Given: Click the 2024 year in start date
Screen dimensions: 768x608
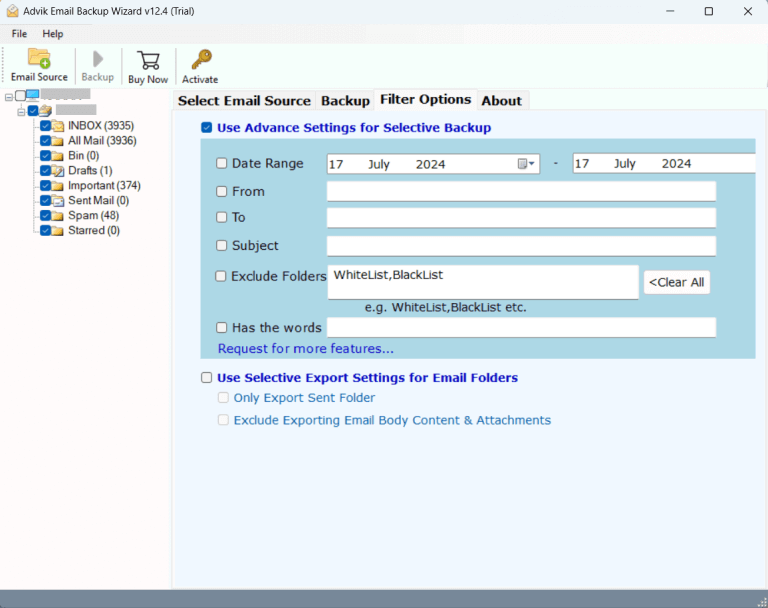Looking at the screenshot, I should [431, 164].
